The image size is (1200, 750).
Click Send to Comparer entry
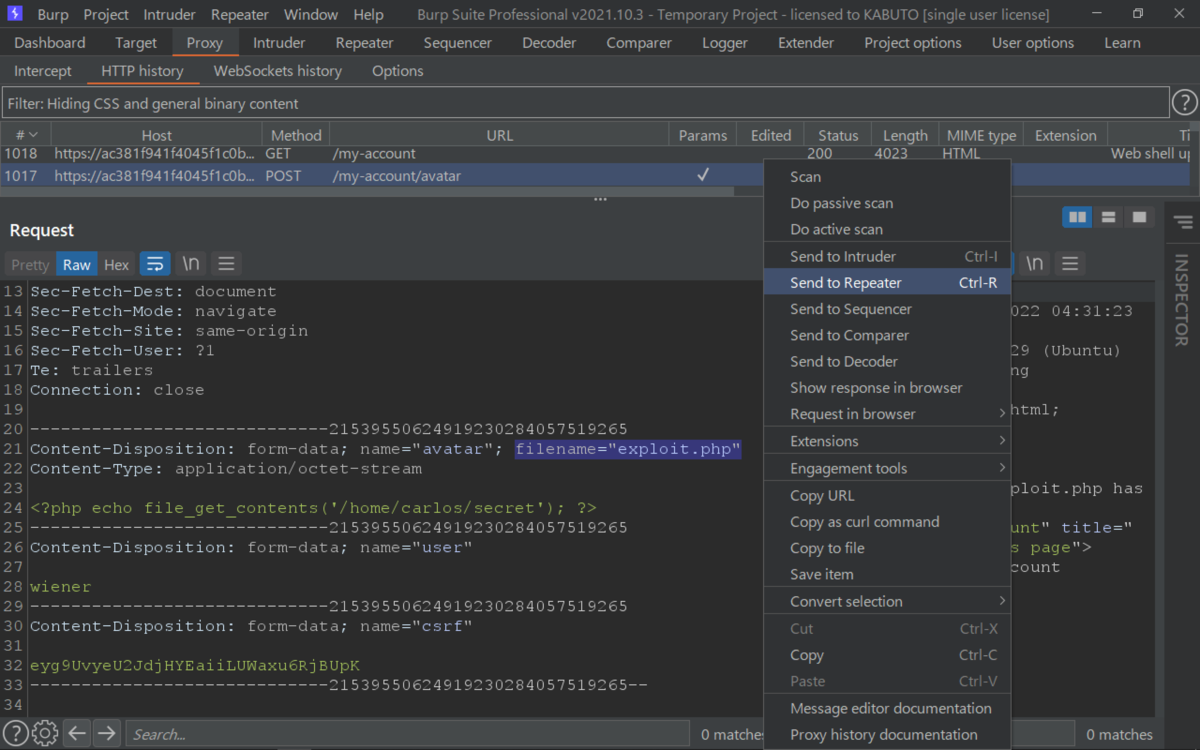click(886, 335)
